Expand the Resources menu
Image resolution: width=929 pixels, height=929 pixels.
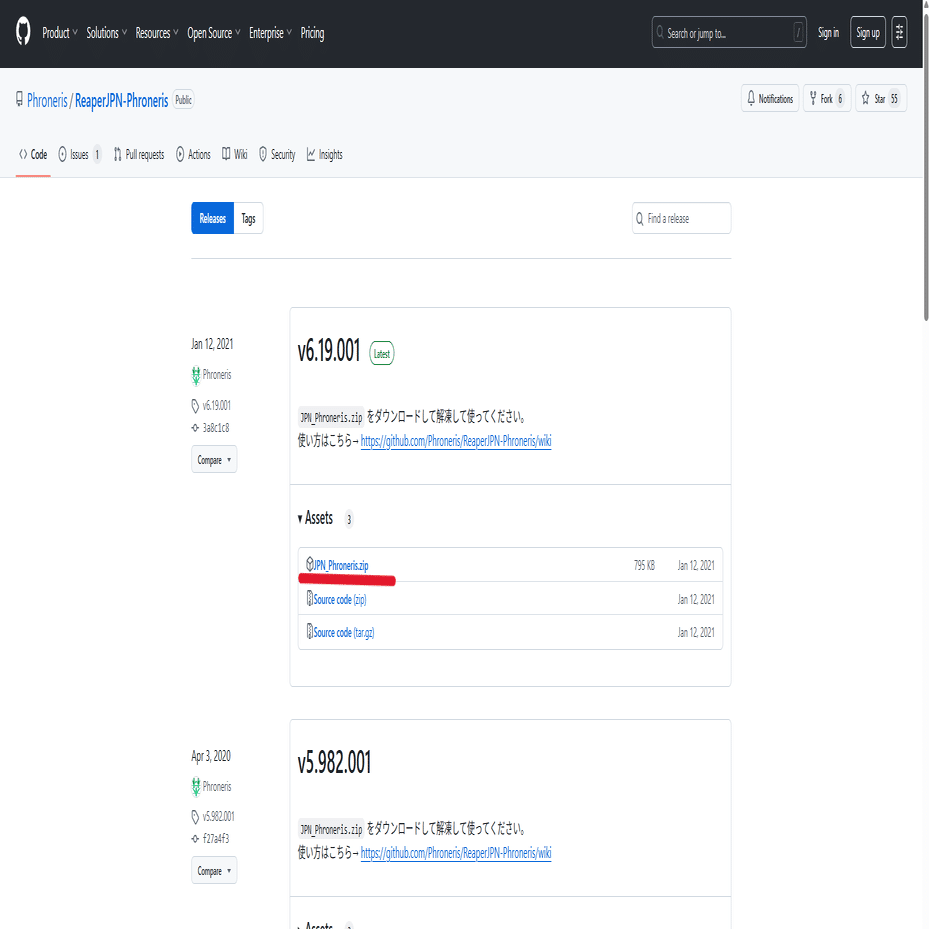coord(156,33)
